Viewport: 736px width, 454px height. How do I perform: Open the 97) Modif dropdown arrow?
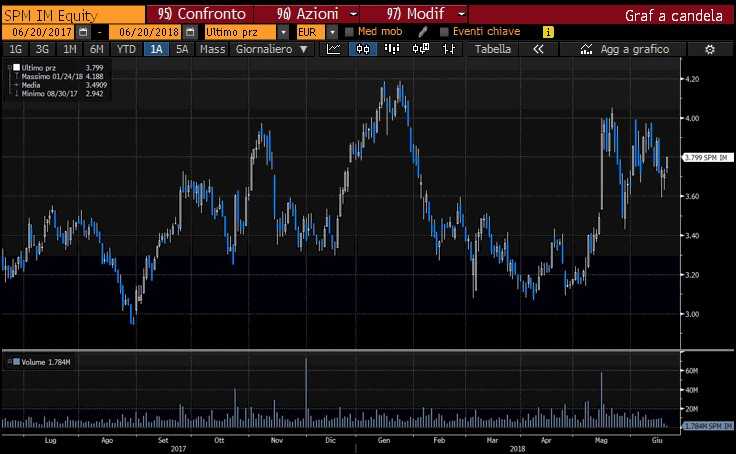(x=462, y=14)
